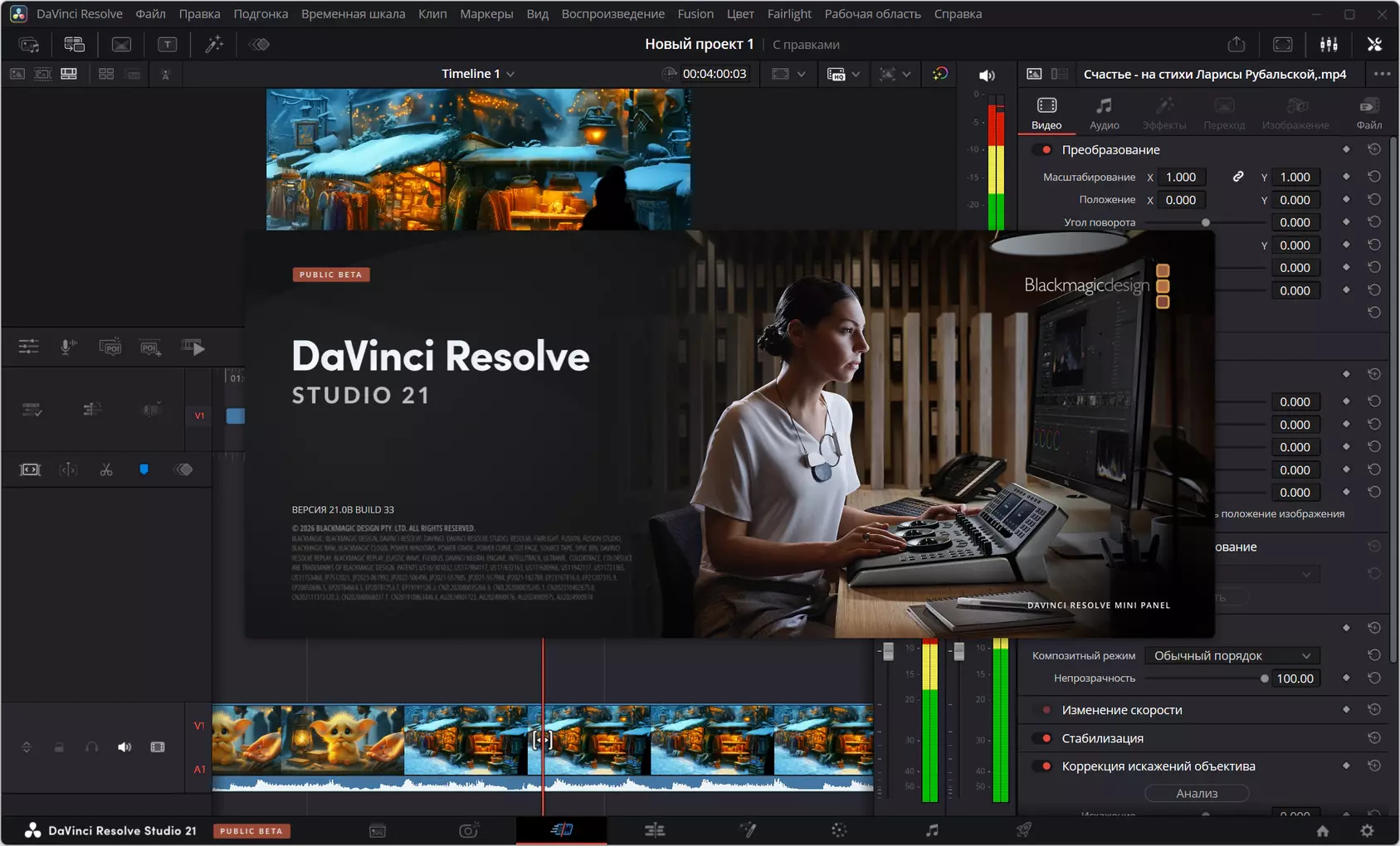1400x846 pixels.
Task: Open the Transitions panel icon
Action: (x=121, y=45)
